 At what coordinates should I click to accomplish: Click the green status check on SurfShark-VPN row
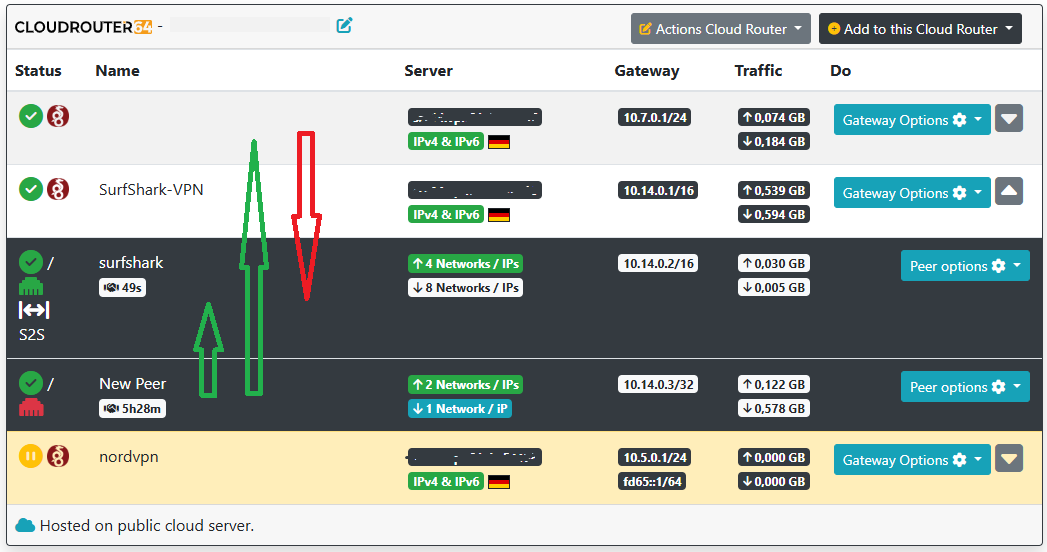coord(31,189)
